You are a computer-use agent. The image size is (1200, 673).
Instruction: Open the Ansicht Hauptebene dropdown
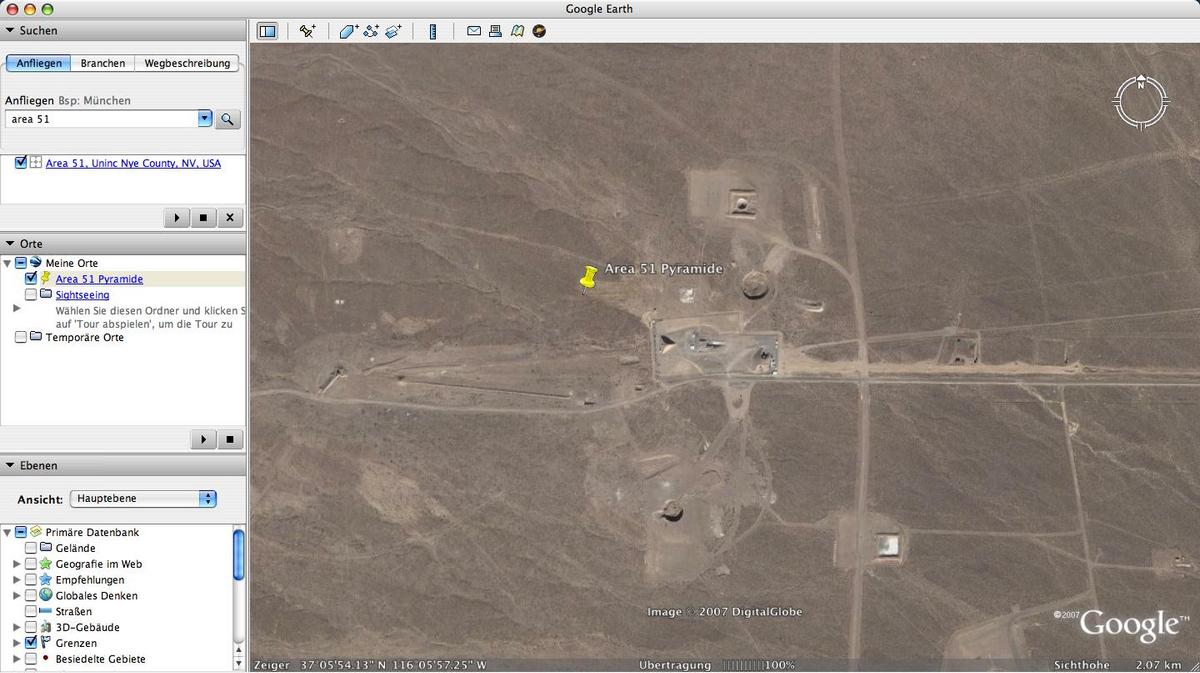[143, 498]
